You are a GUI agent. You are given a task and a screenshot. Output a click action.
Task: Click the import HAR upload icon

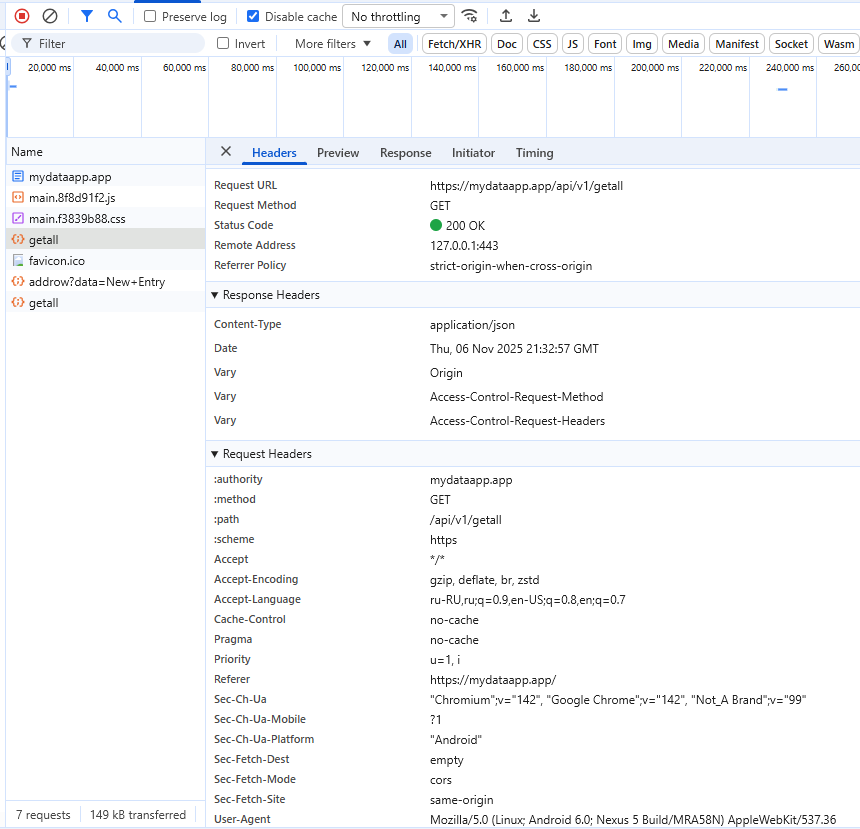click(x=506, y=16)
